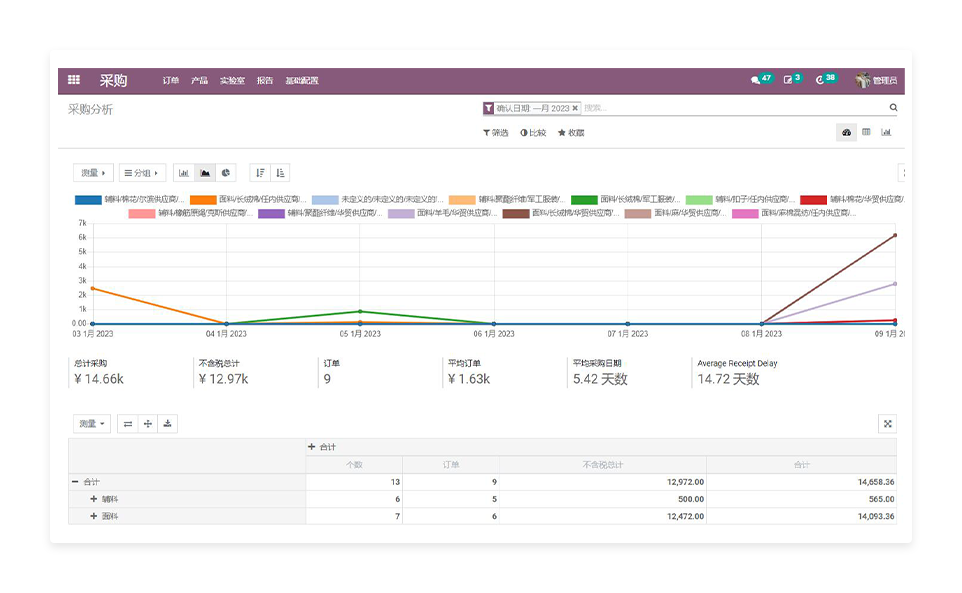Screen dimensions: 962x593
Task: Open pivot table in full screen
Action: (x=887, y=424)
